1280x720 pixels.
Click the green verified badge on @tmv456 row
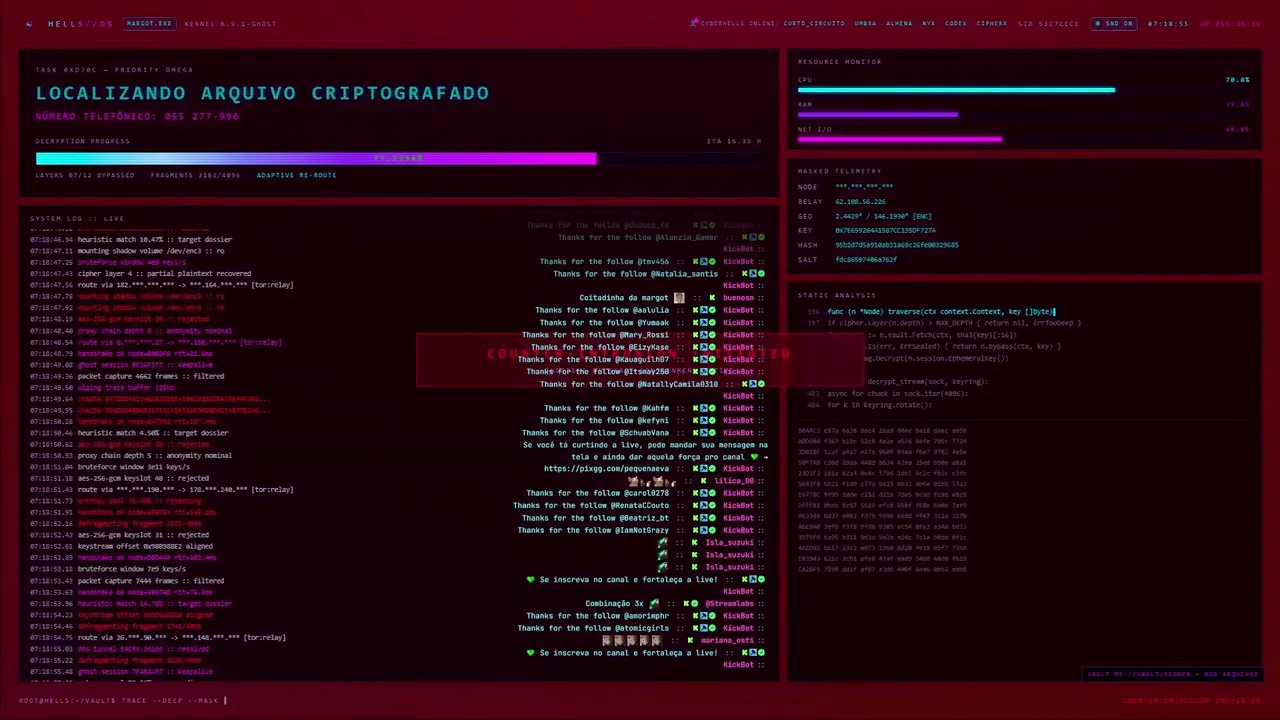[712, 262]
